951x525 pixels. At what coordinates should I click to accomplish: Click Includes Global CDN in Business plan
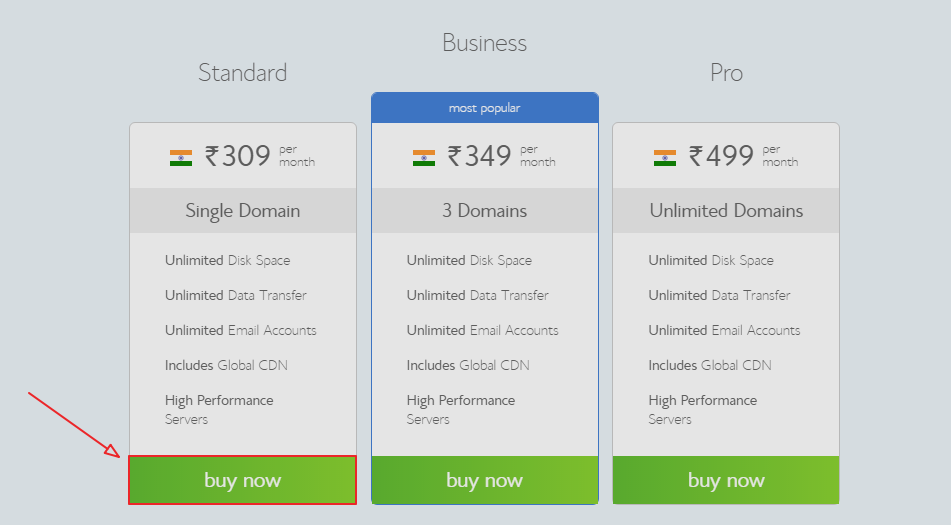click(x=468, y=366)
